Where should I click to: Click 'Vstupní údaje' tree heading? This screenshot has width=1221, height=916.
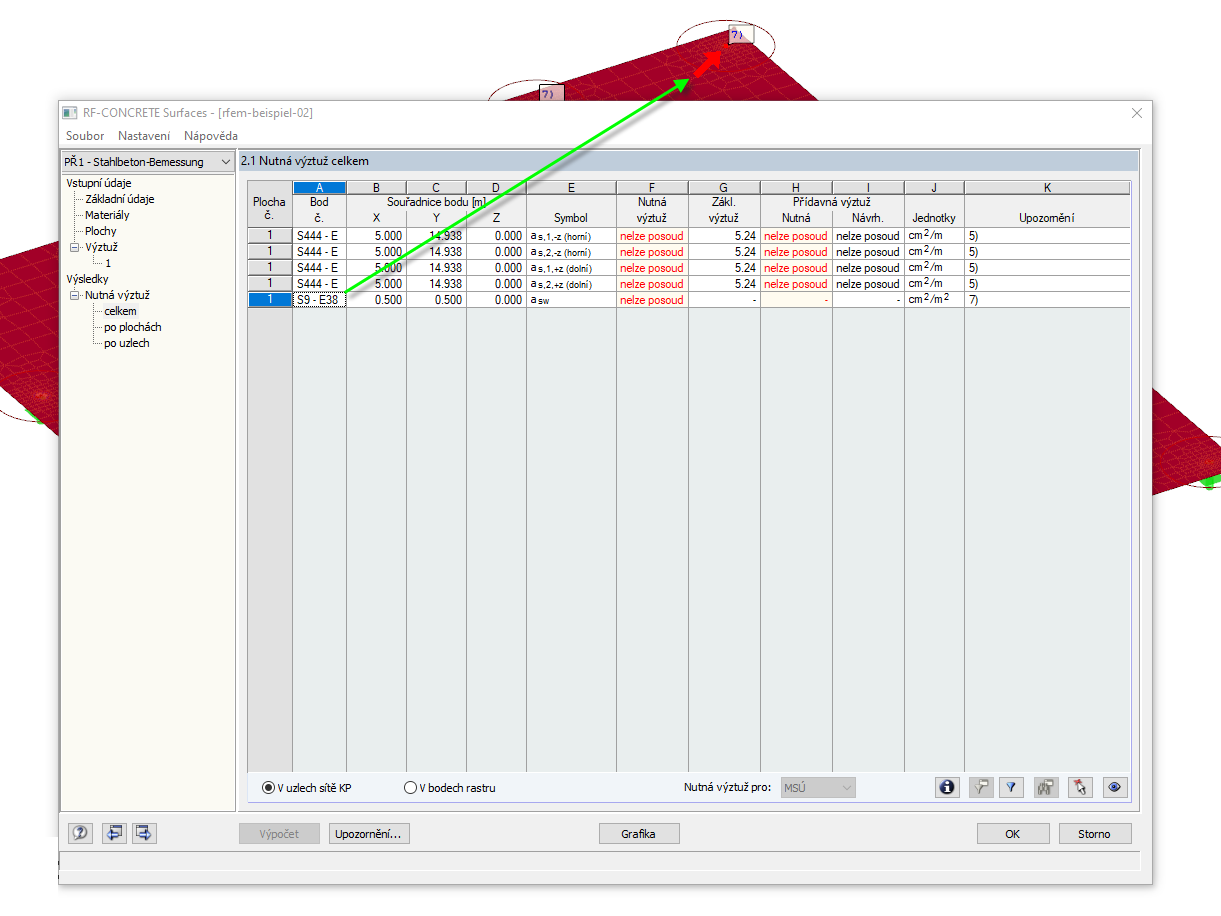(99, 183)
